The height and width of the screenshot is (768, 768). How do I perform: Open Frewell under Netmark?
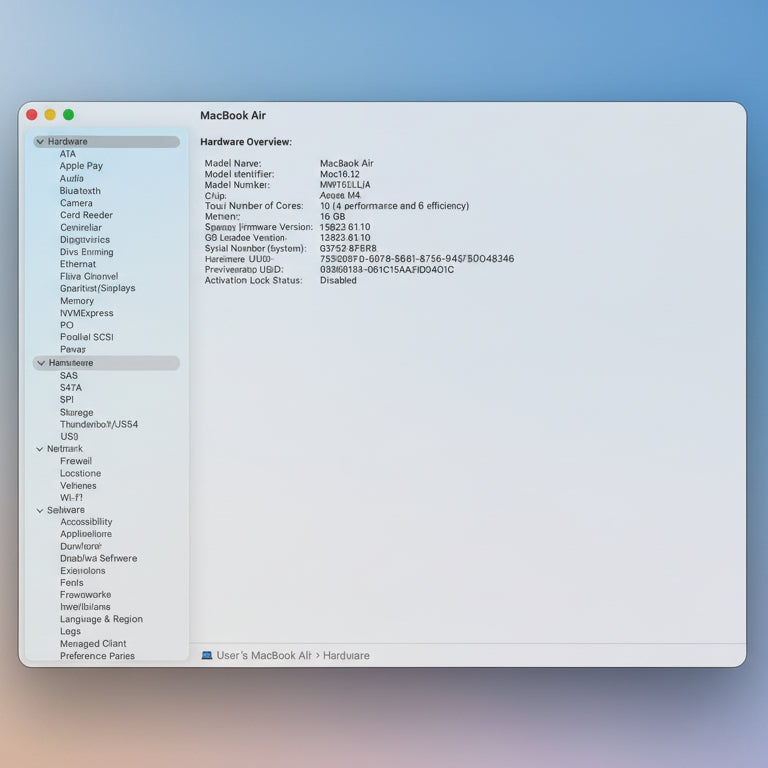click(x=76, y=461)
